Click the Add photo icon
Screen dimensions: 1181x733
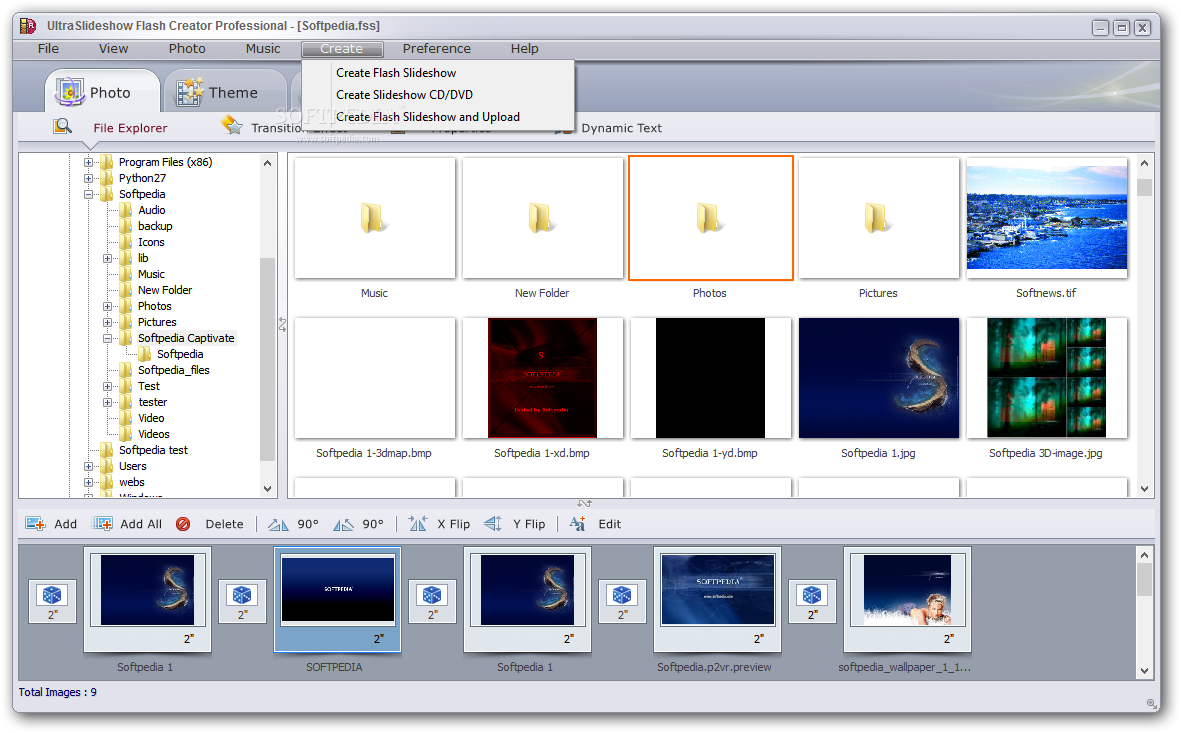tap(35, 524)
